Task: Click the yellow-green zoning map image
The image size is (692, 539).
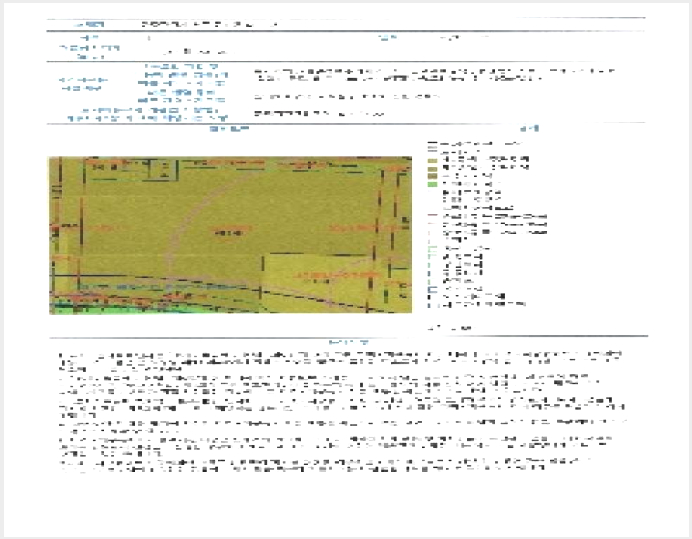Action: (230, 235)
